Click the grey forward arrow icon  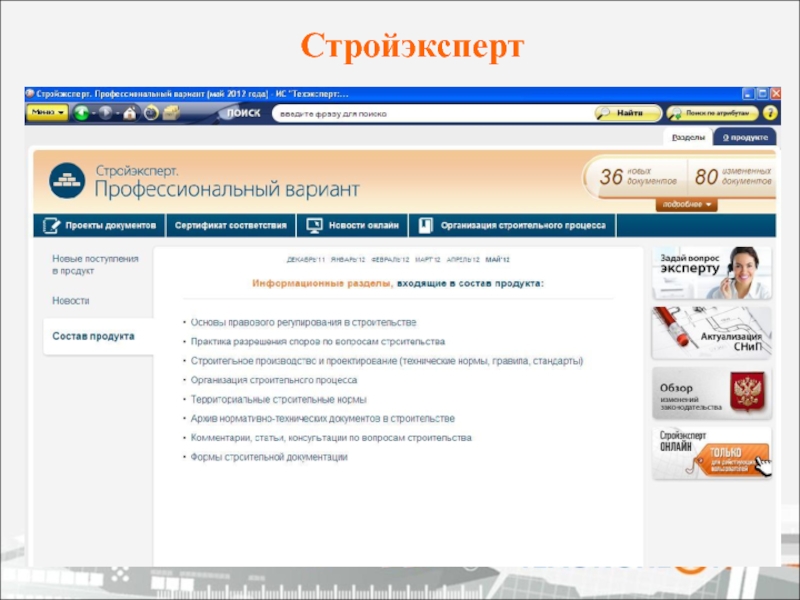(105, 113)
